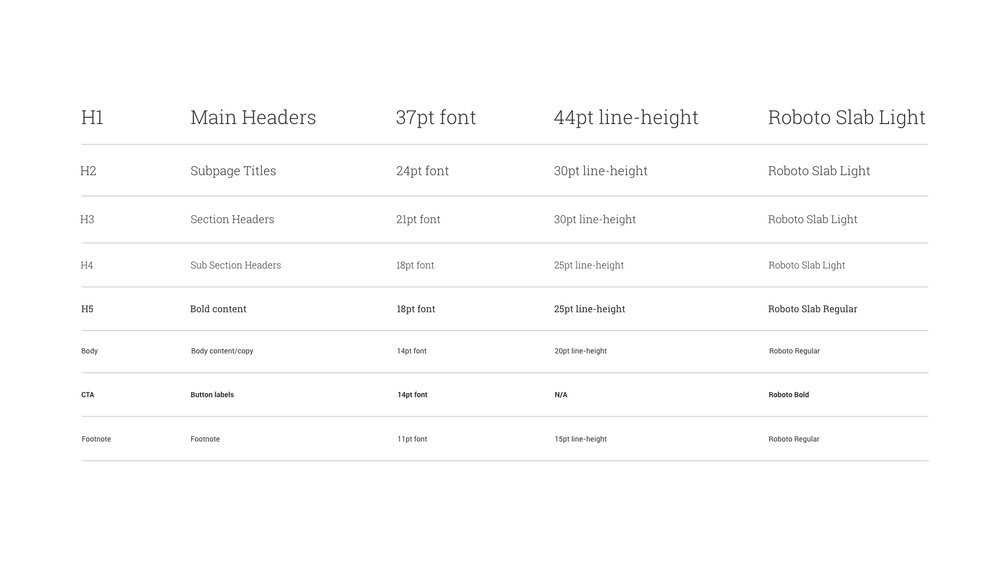Select the "44pt line-height" text
This screenshot has height=563, width=1000.
tap(626, 118)
